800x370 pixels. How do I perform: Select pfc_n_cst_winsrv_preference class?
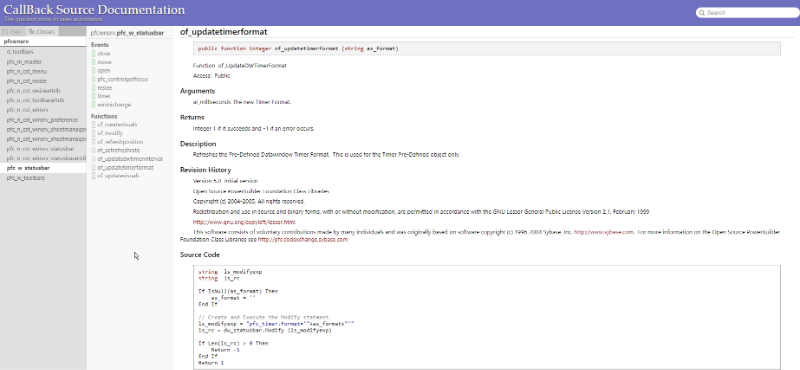pyautogui.click(x=42, y=120)
